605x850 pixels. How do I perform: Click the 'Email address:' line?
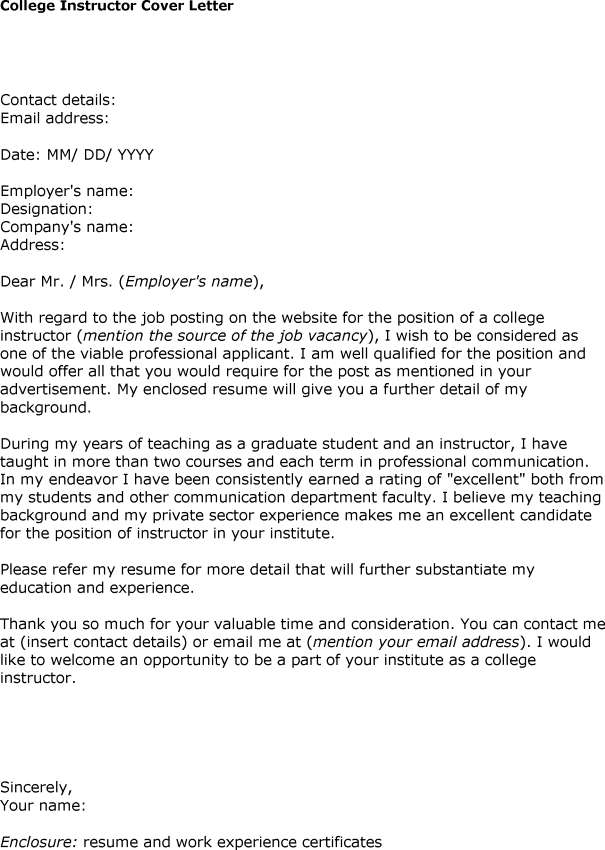tap(54, 118)
